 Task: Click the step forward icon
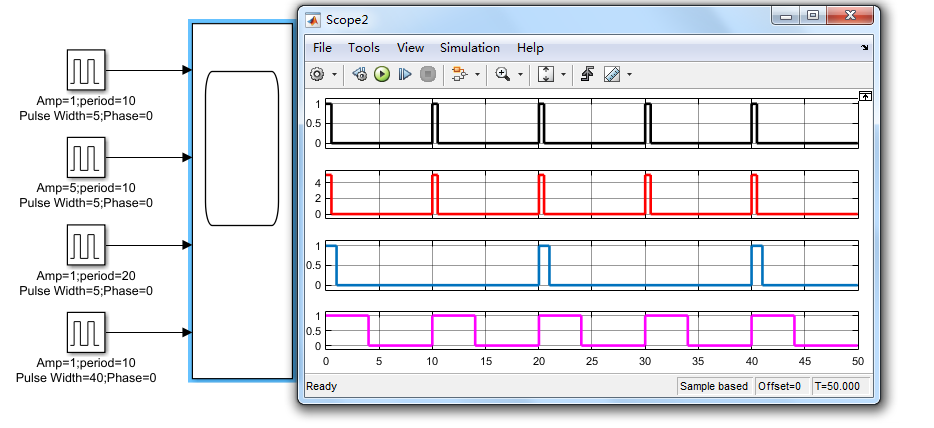coord(405,74)
